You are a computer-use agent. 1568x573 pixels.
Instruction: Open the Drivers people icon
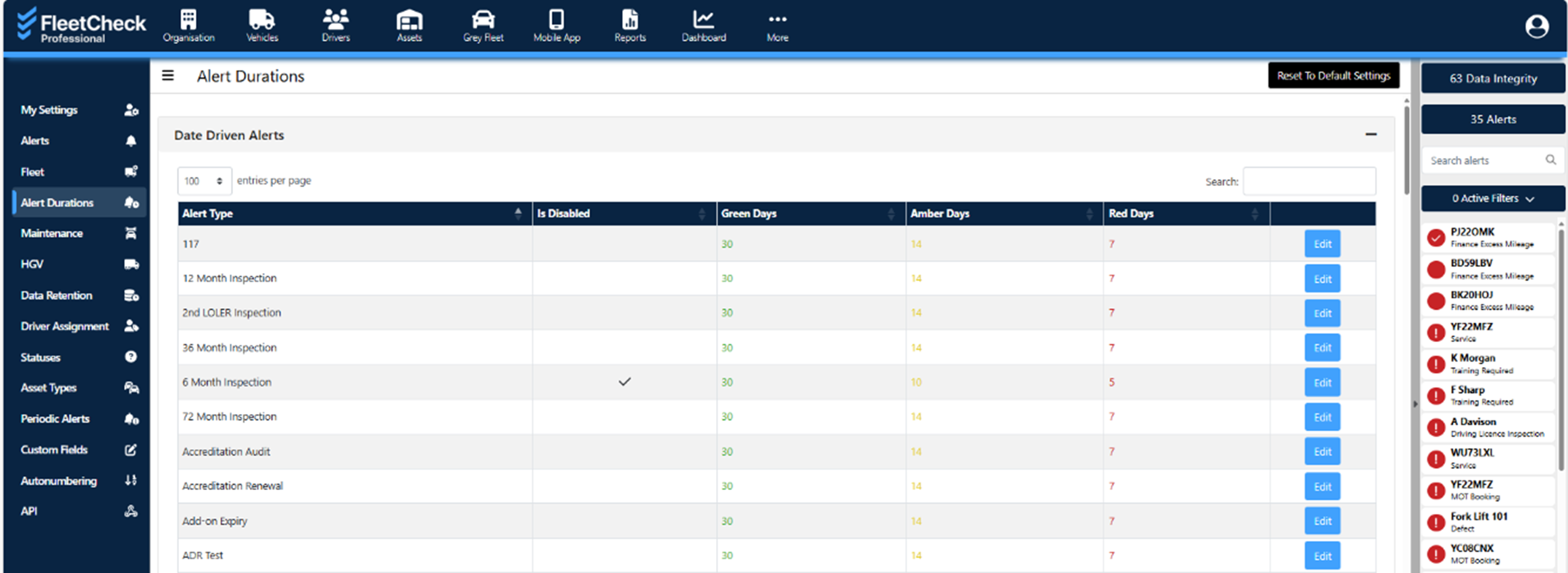point(335,19)
